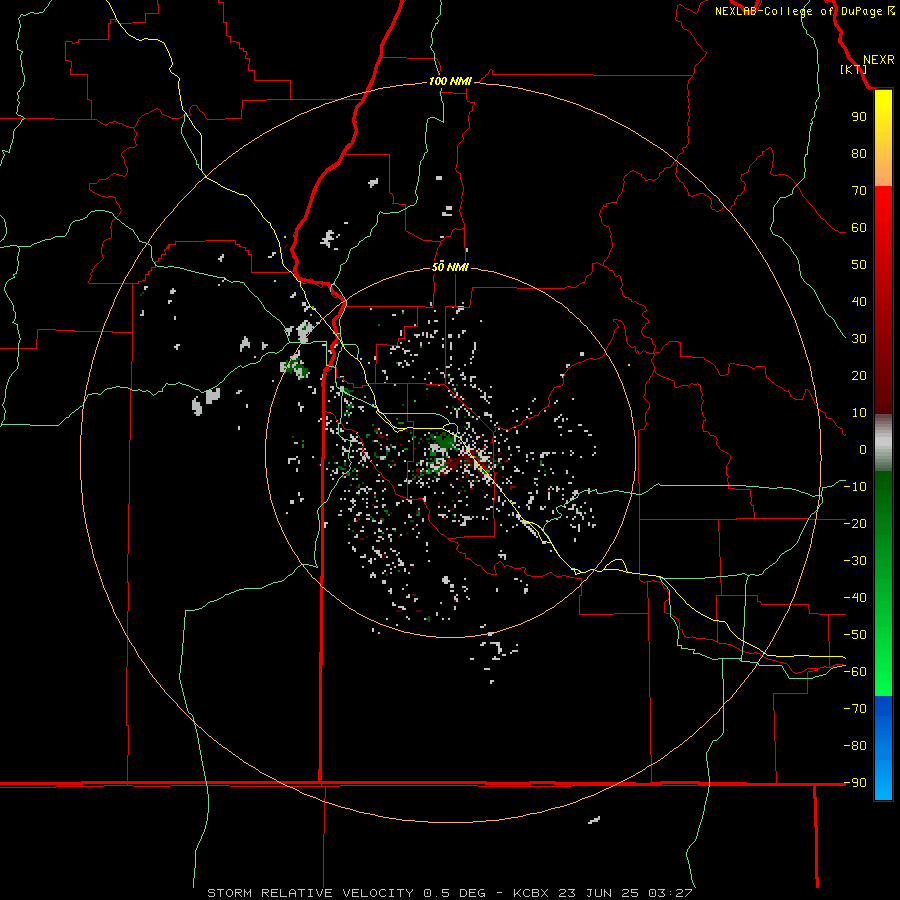Click the 100 NMI range ring label
This screenshot has height=900, width=900.
pos(450,81)
